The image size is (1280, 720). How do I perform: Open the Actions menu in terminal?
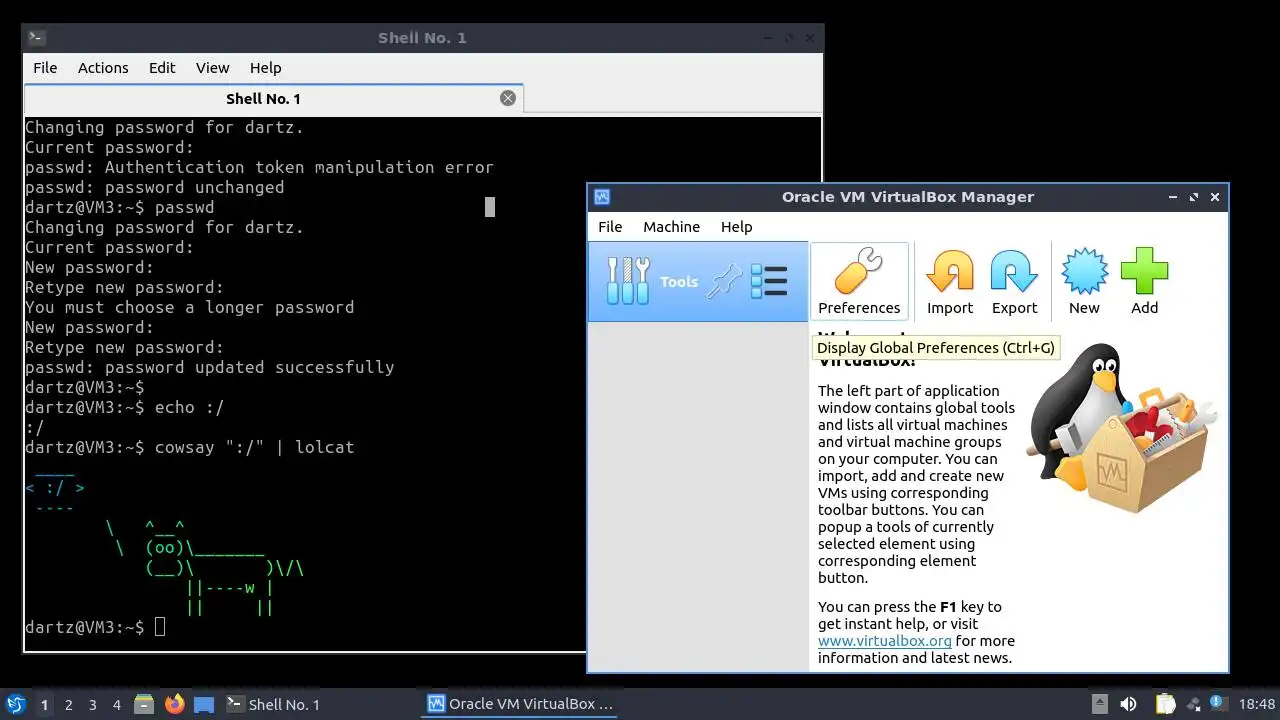(103, 68)
